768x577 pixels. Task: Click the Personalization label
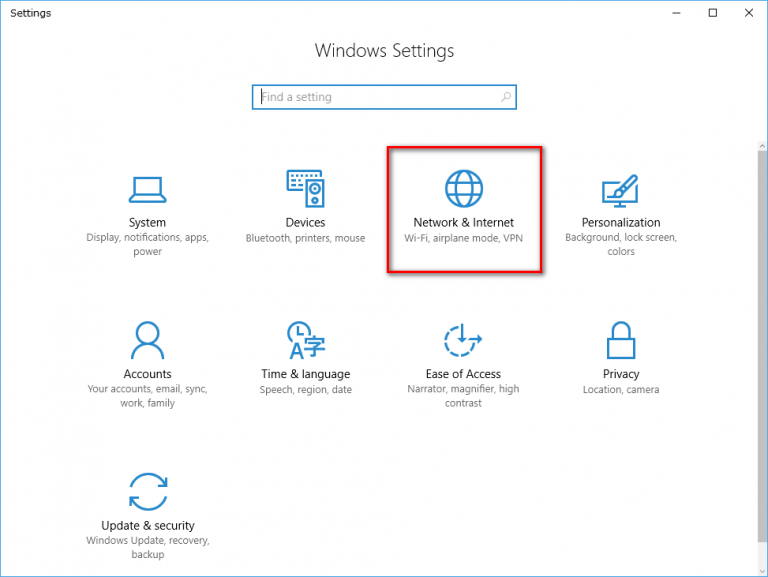621,222
